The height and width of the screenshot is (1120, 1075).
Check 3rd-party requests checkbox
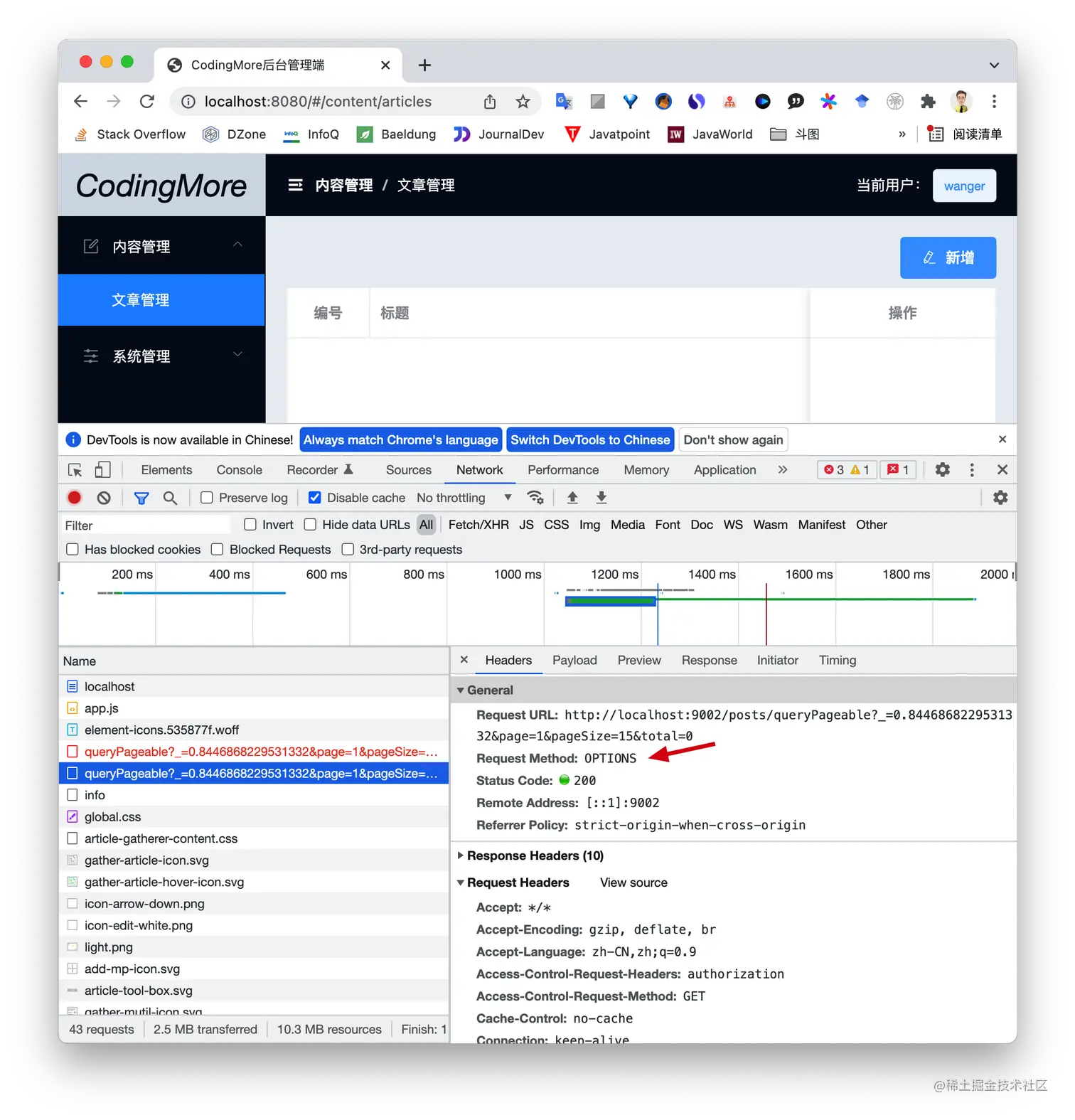click(x=348, y=550)
